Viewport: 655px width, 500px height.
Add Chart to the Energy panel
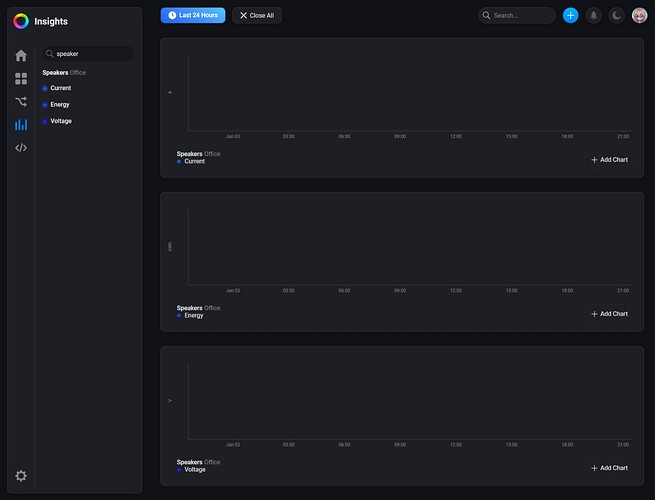(x=609, y=314)
